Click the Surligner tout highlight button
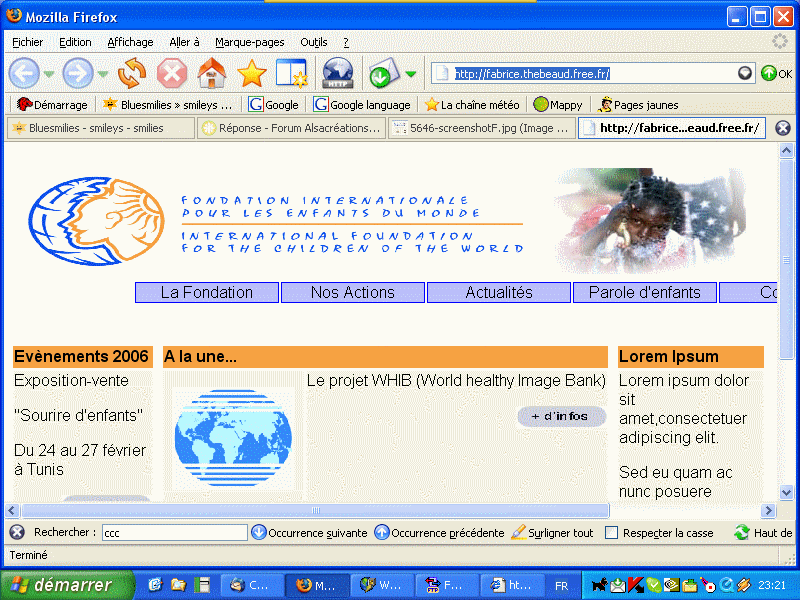The image size is (800, 600). pyautogui.click(x=552, y=533)
